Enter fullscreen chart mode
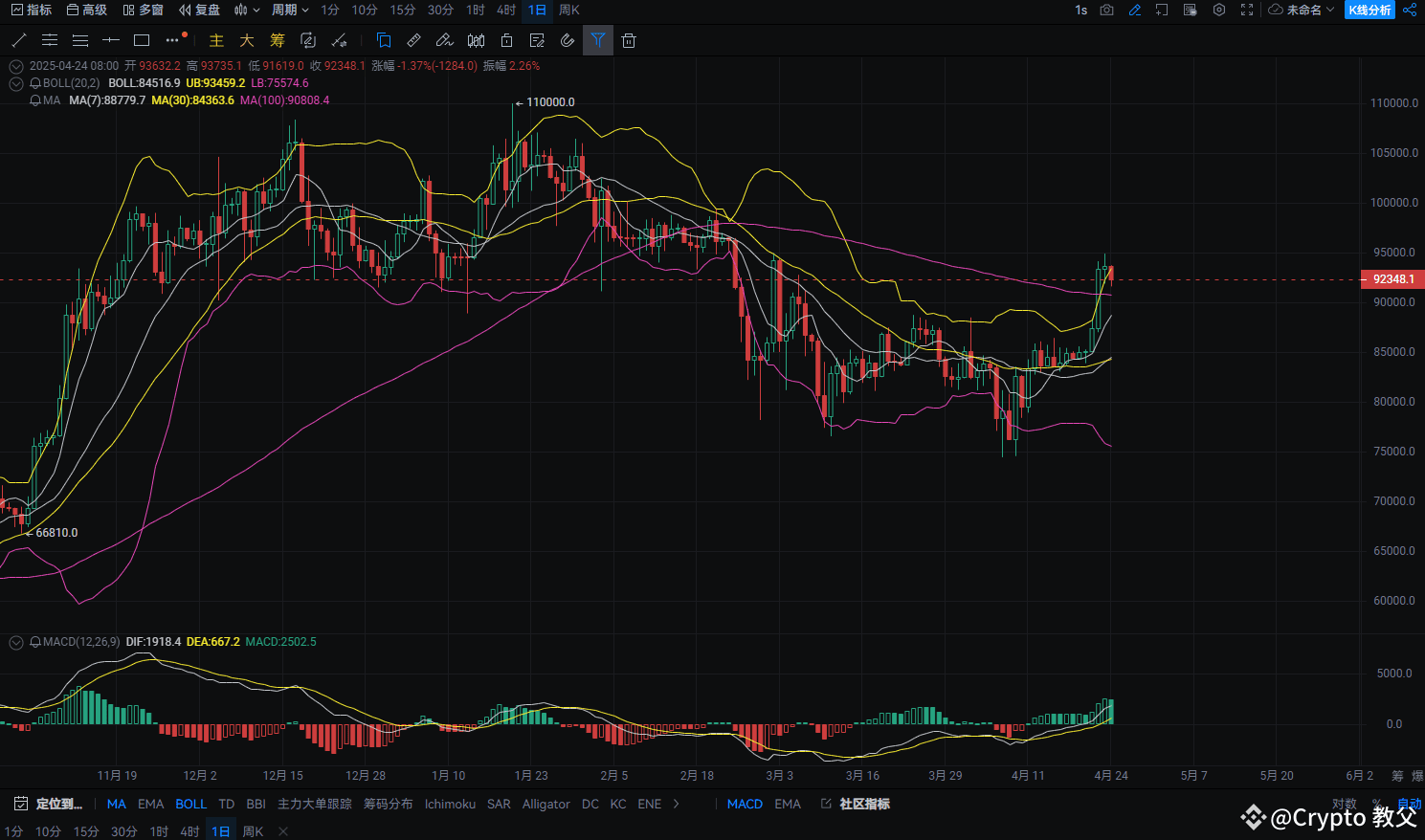Screen dimensions: 1425x840 click(1247, 10)
